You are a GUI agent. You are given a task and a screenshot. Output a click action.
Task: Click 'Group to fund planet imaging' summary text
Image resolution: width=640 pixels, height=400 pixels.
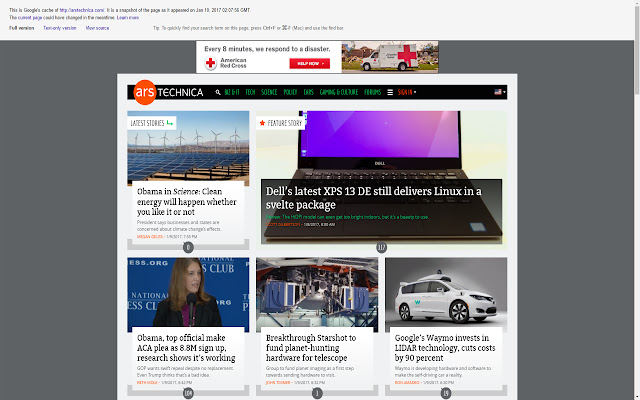pos(310,371)
